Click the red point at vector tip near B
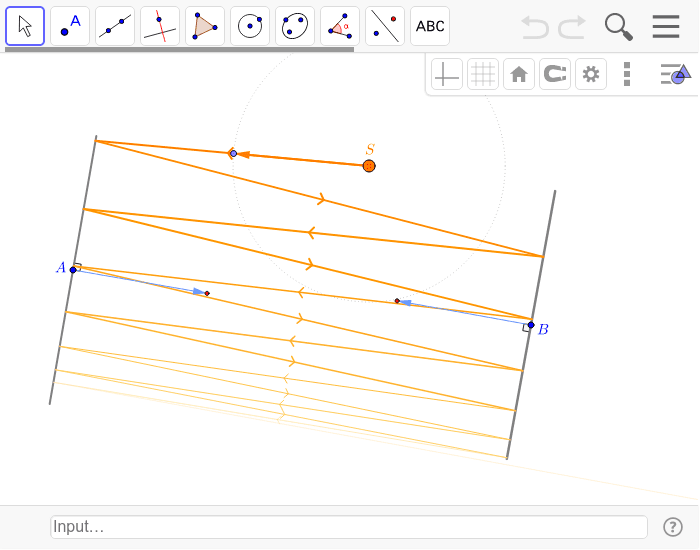Viewport: 700px width, 550px height. point(397,301)
